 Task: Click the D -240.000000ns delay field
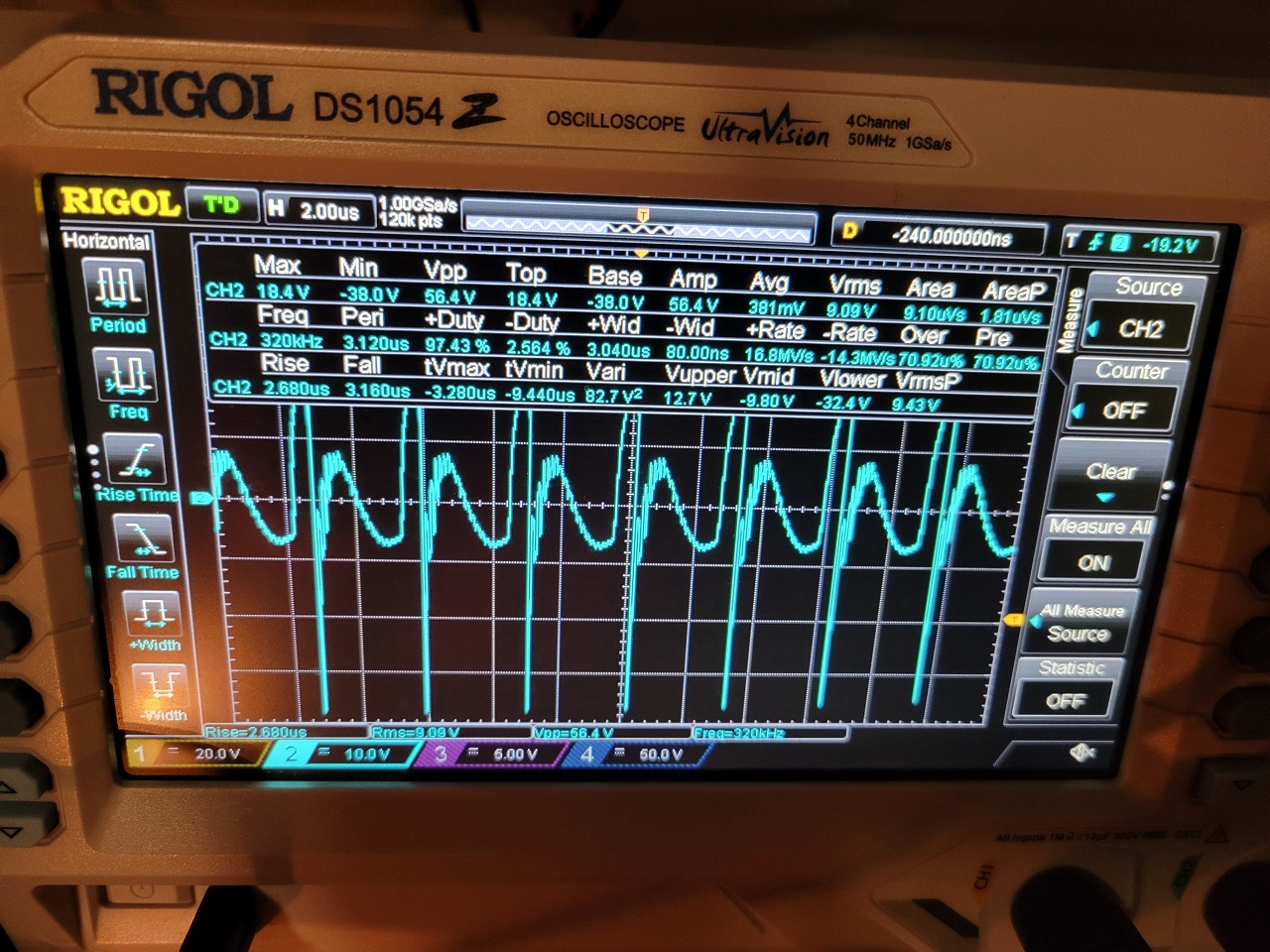tap(939, 236)
